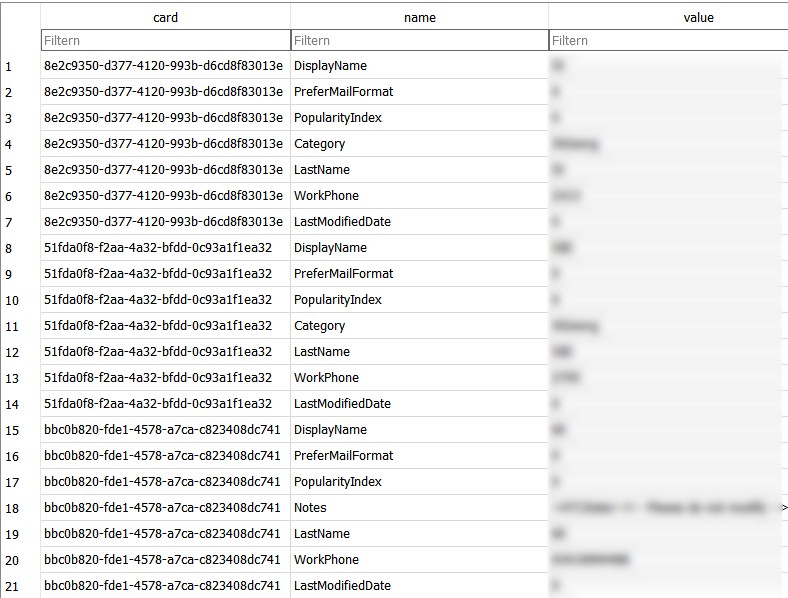Focus the name column filter field
788x598 pixels.
420,40
